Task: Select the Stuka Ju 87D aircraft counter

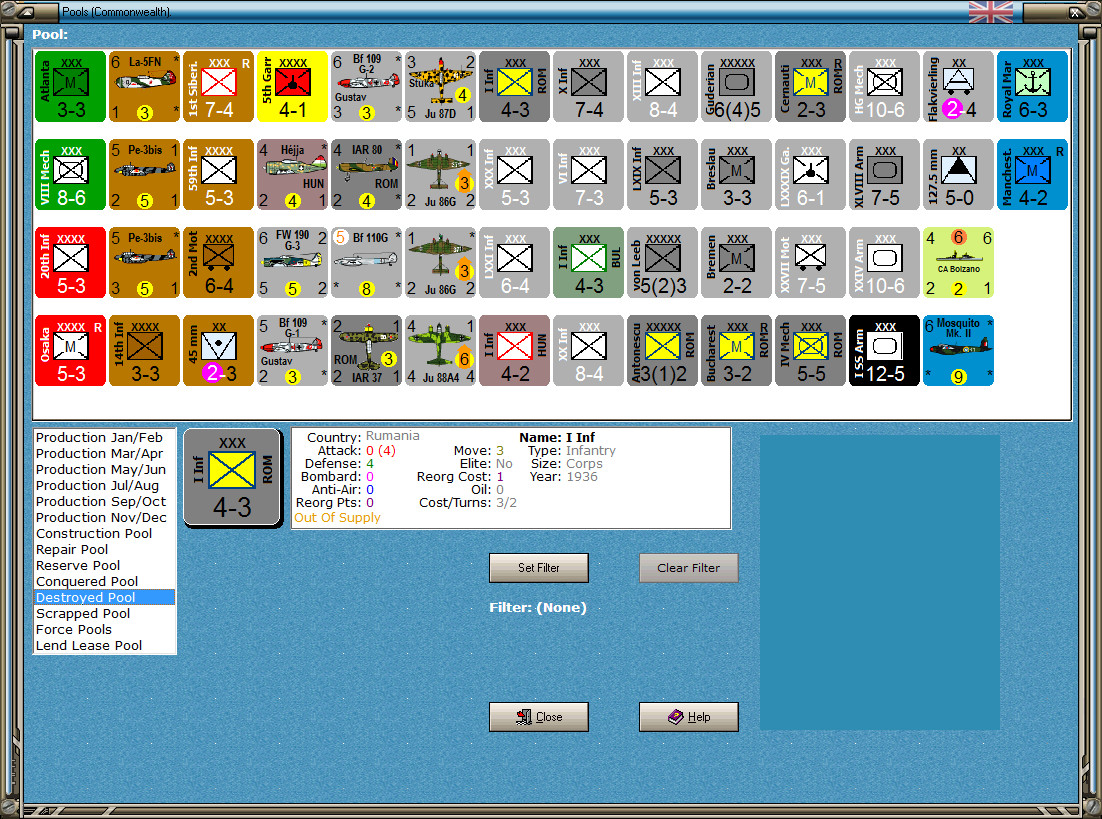Action: pos(440,86)
